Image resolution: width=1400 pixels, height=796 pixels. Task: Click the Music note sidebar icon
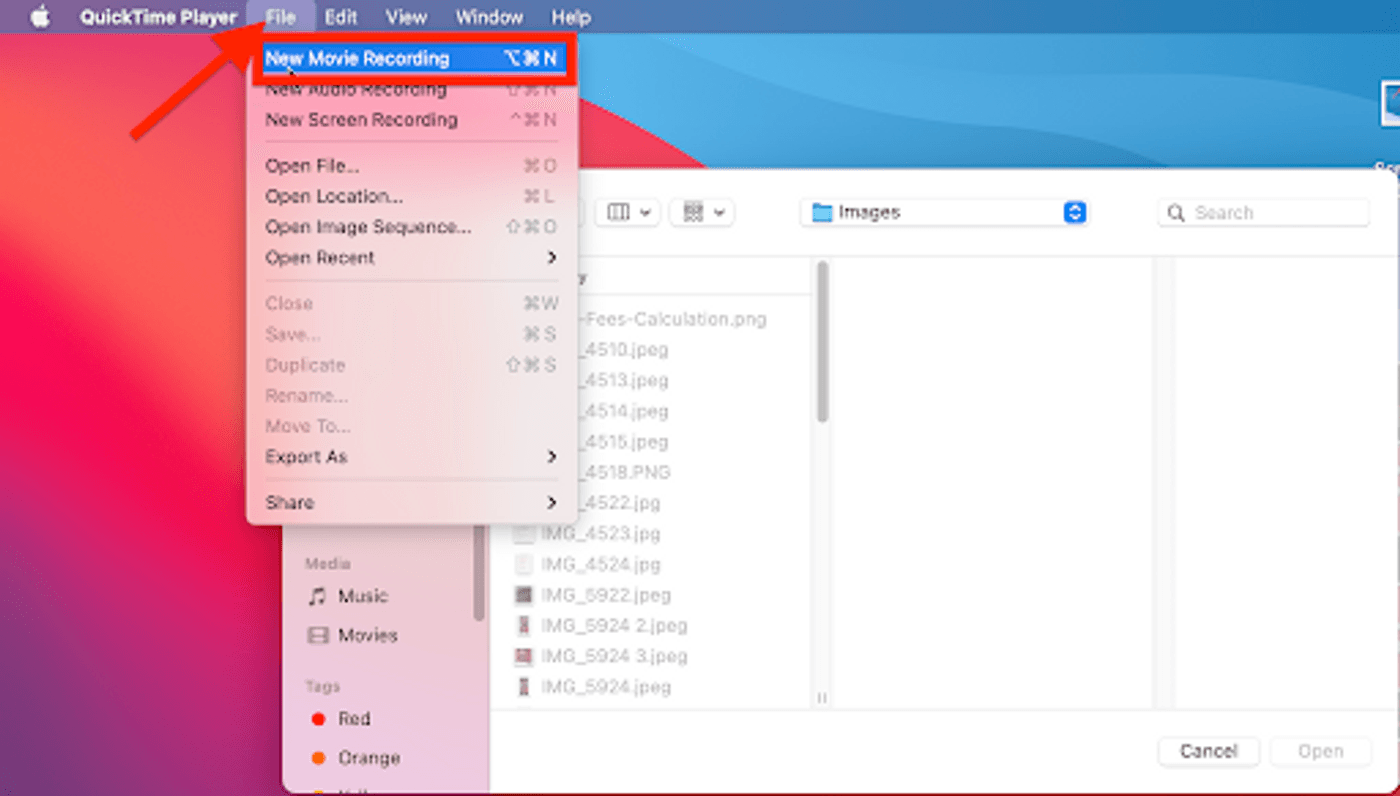coord(317,596)
